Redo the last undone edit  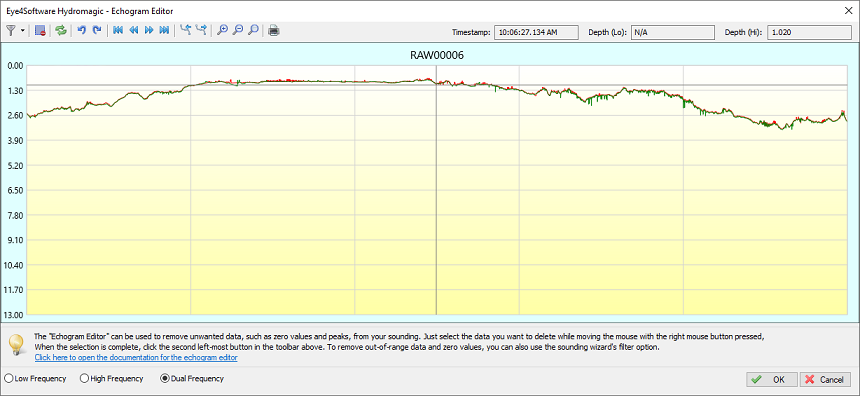tap(97, 31)
